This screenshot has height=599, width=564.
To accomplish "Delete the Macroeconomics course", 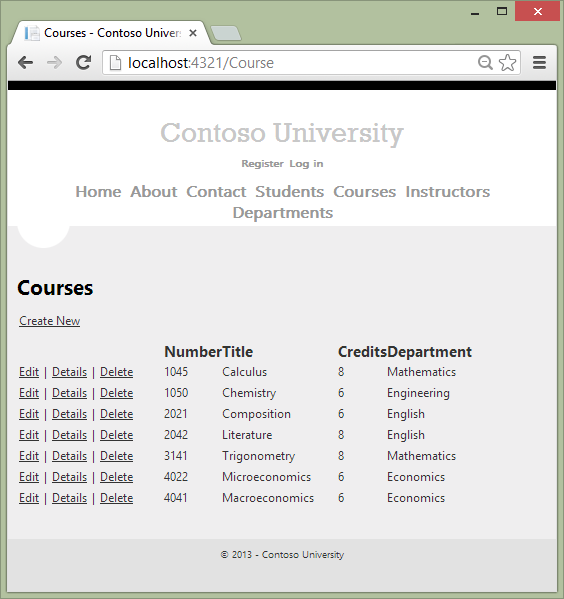I will pyautogui.click(x=117, y=498).
